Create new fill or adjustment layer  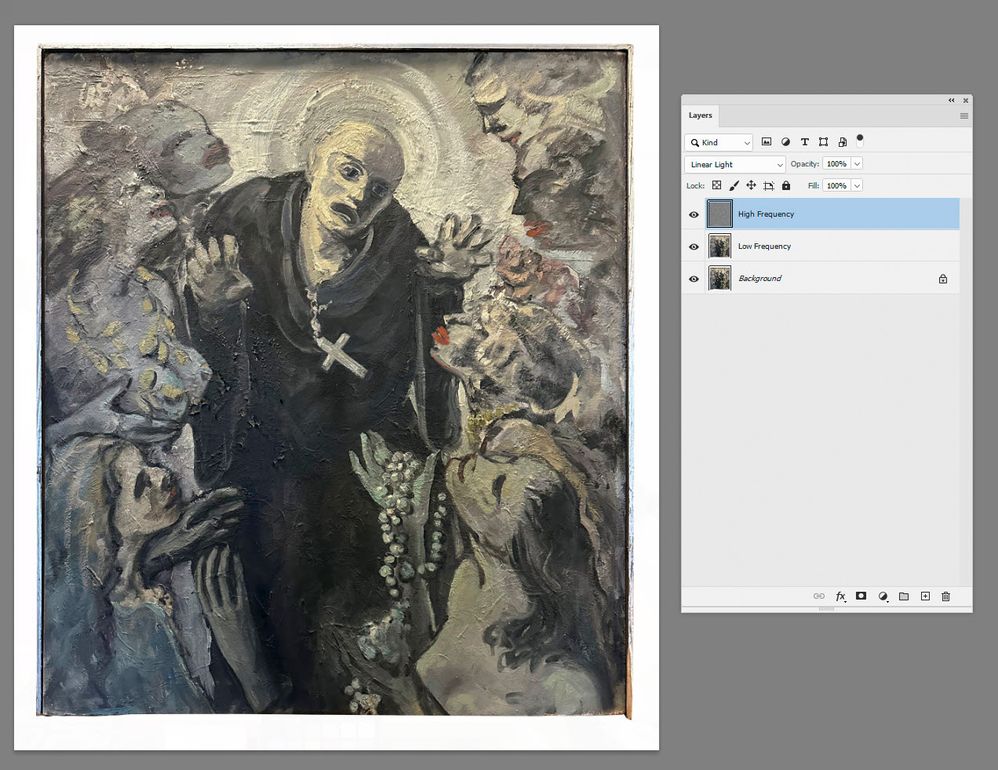coord(883,596)
